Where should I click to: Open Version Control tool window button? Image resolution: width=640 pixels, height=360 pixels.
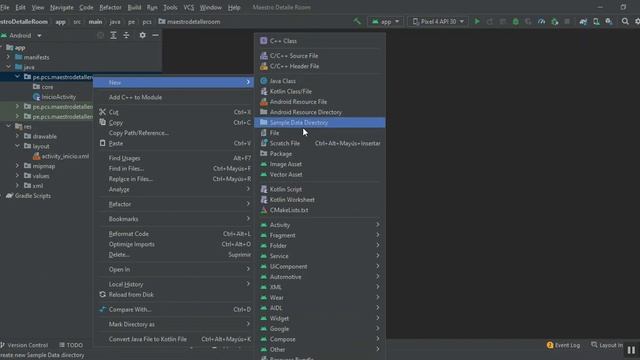click(24, 345)
